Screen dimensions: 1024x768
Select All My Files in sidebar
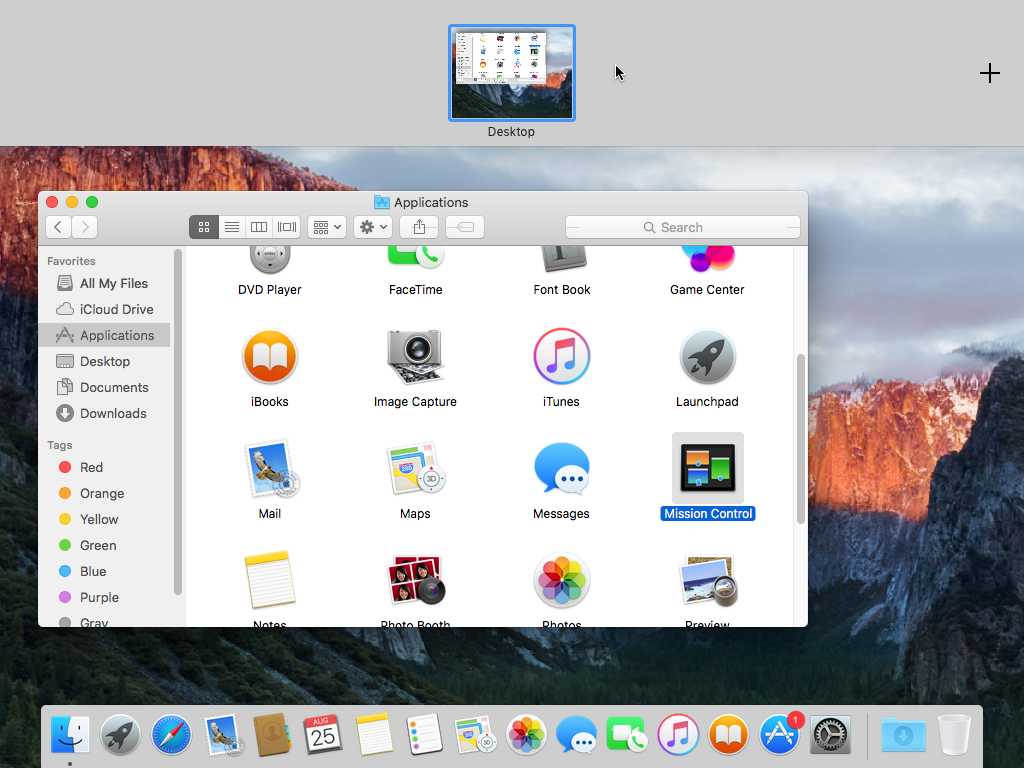[x=104, y=283]
